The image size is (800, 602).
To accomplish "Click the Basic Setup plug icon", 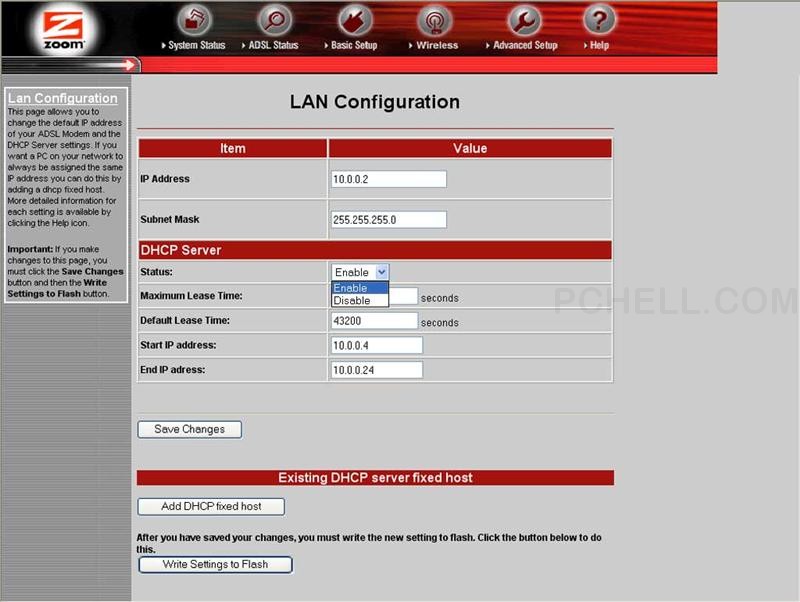I will [355, 20].
